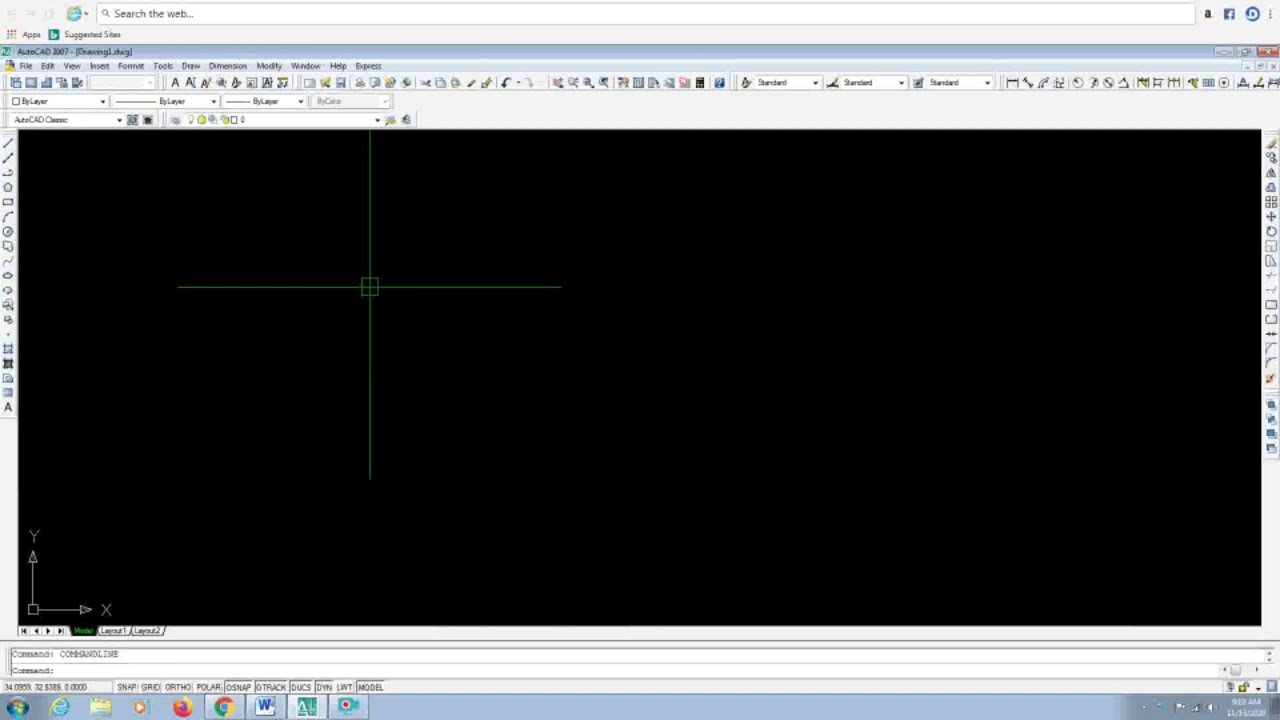The width and height of the screenshot is (1280, 720).
Task: Click the Dimension Style icon beside Standard
Action: [x=832, y=83]
